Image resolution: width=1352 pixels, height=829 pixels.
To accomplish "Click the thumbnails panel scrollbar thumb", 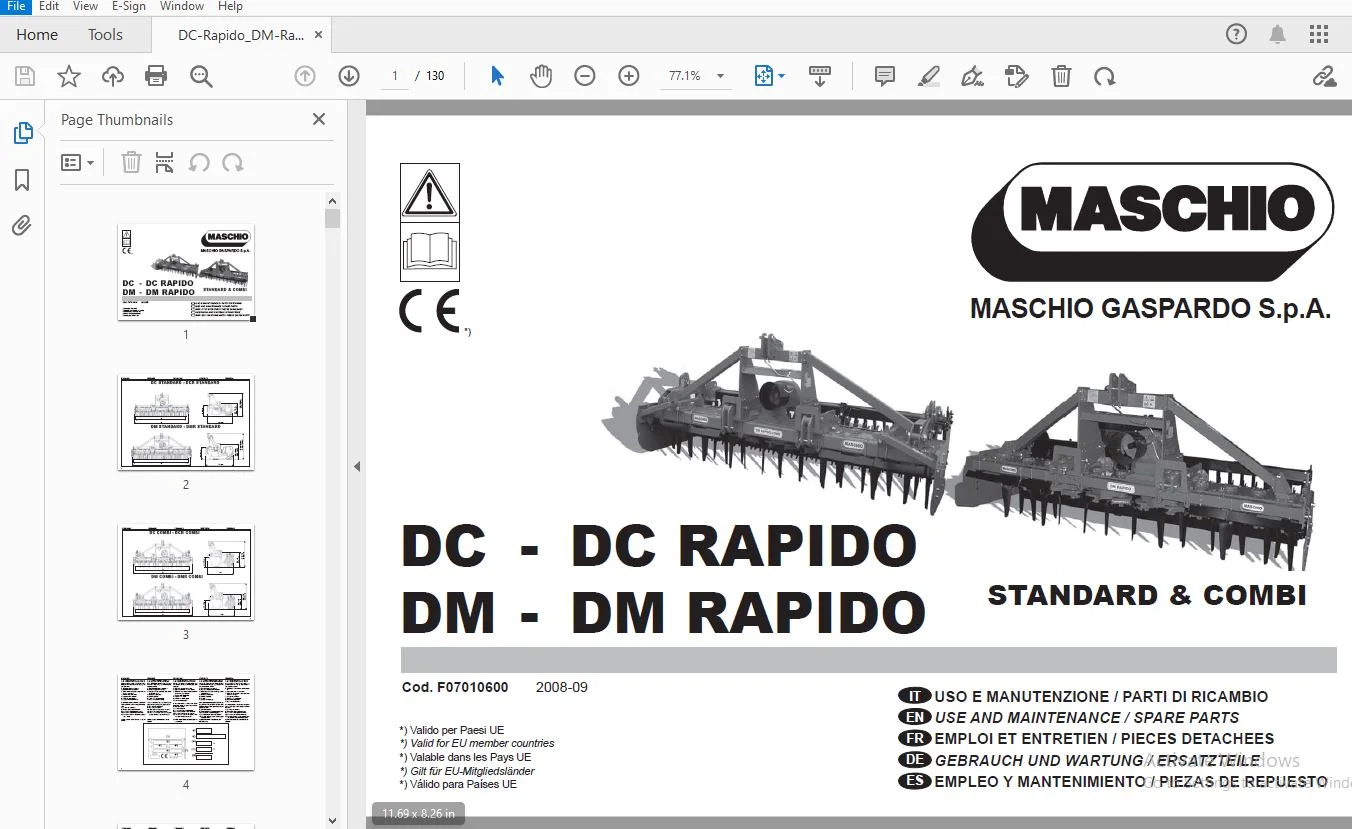I will click(x=333, y=219).
